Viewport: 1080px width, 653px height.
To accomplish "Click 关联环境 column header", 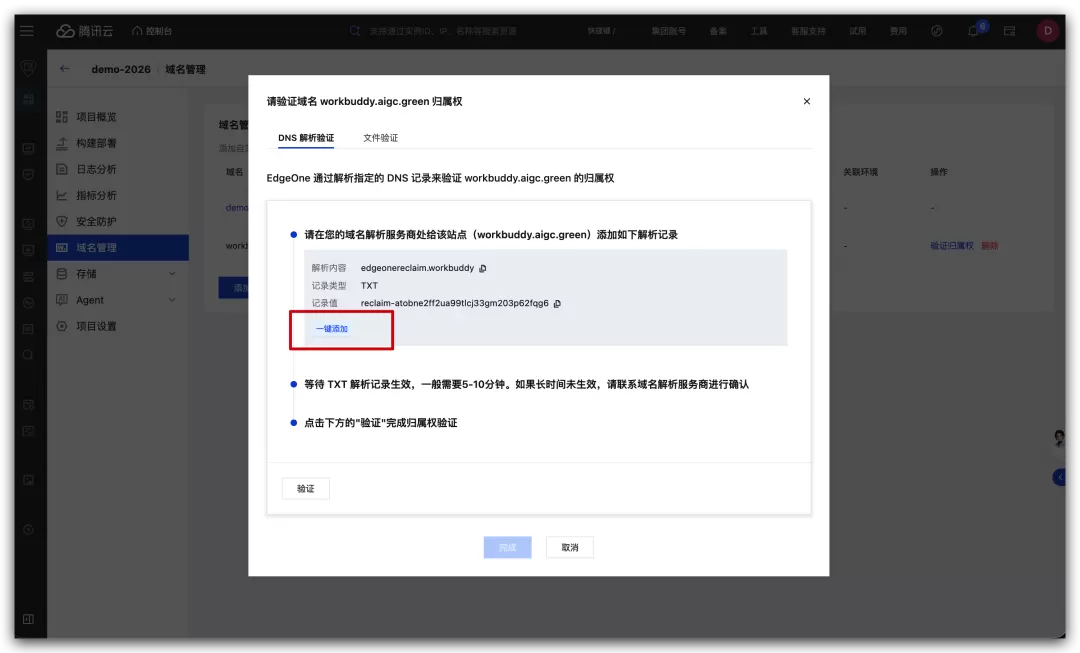I will click(860, 172).
